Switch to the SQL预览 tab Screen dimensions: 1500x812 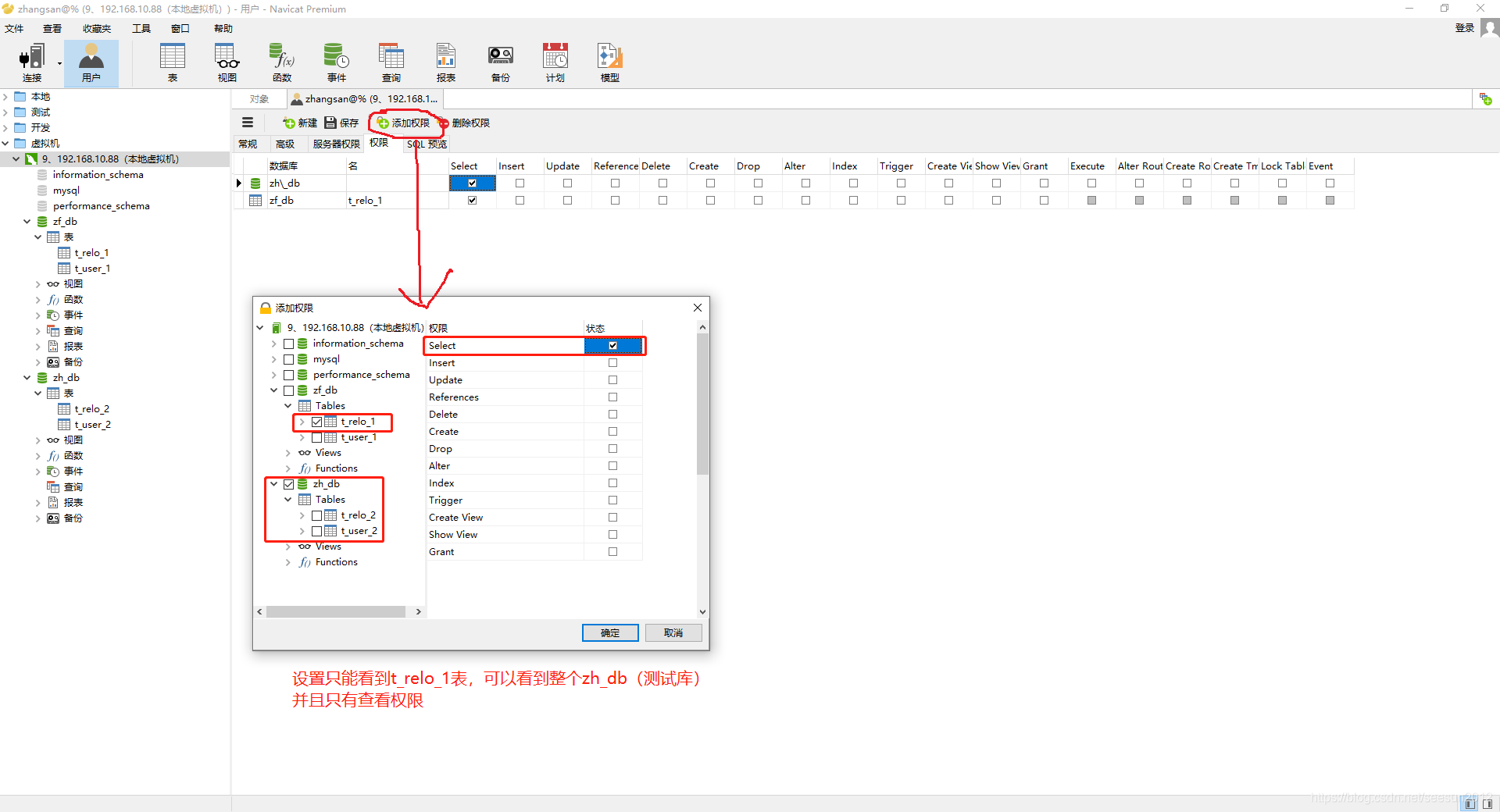point(426,144)
